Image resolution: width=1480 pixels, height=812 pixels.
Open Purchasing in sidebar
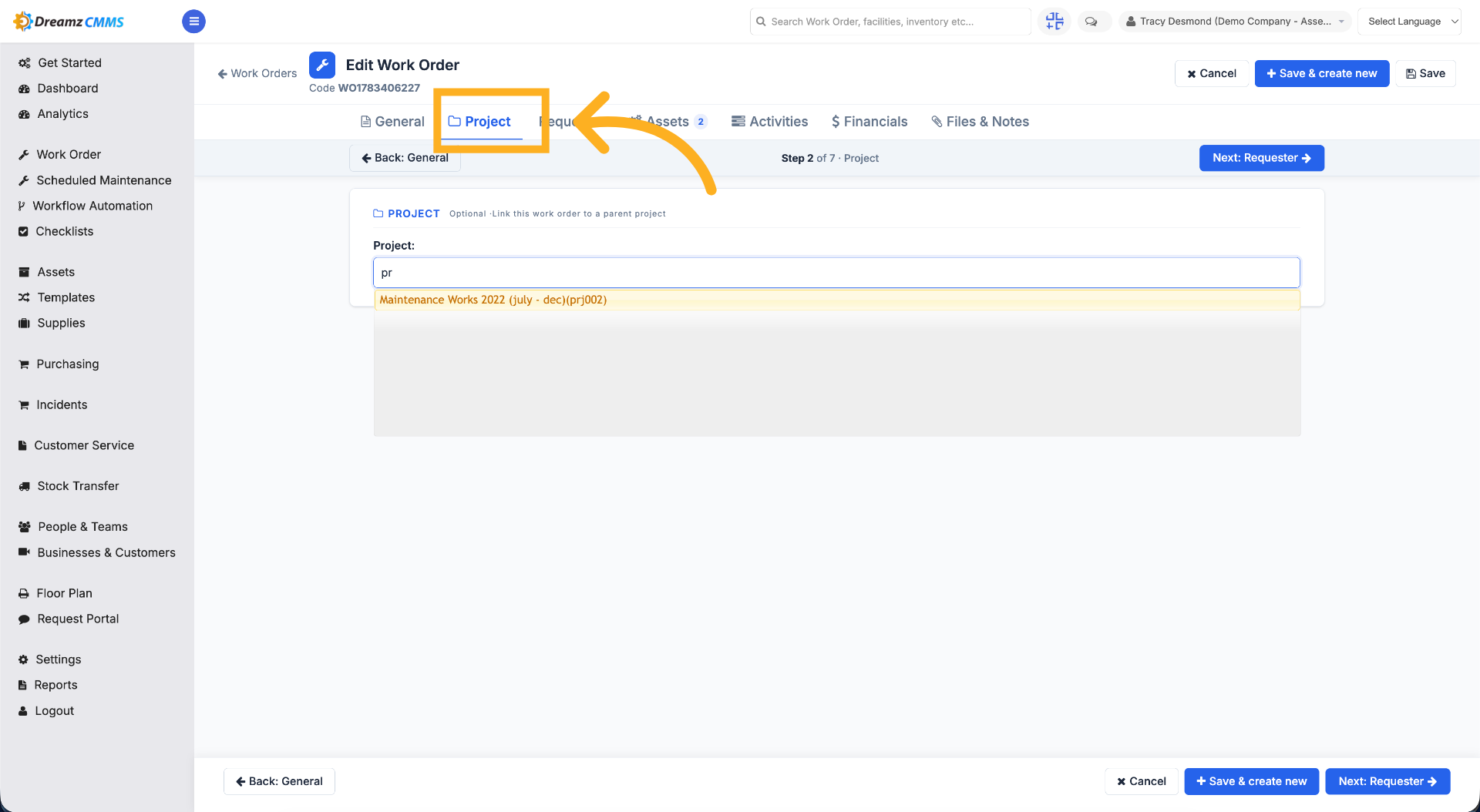pyautogui.click(x=59, y=364)
